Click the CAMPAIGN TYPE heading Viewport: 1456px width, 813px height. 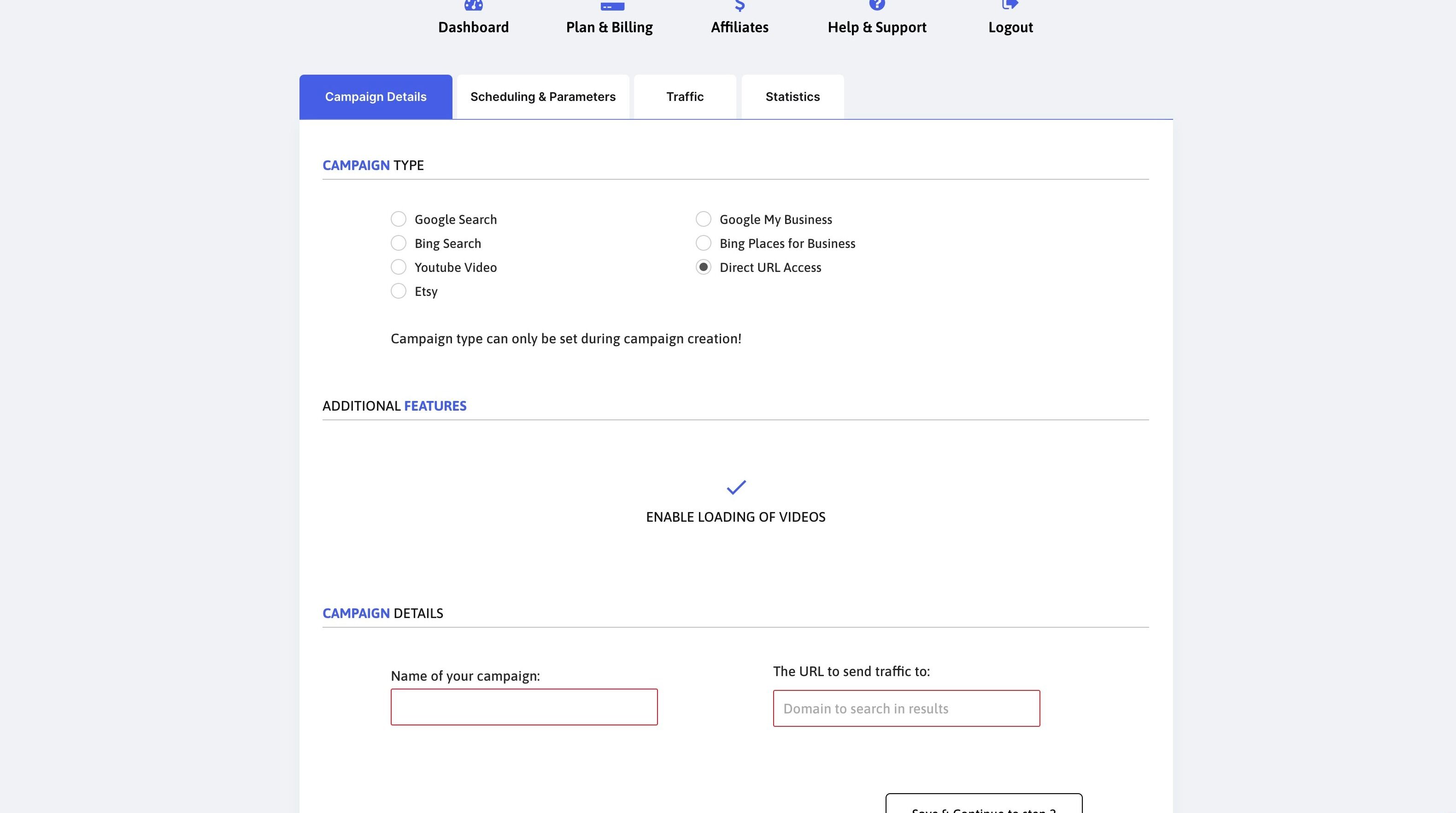click(x=373, y=165)
